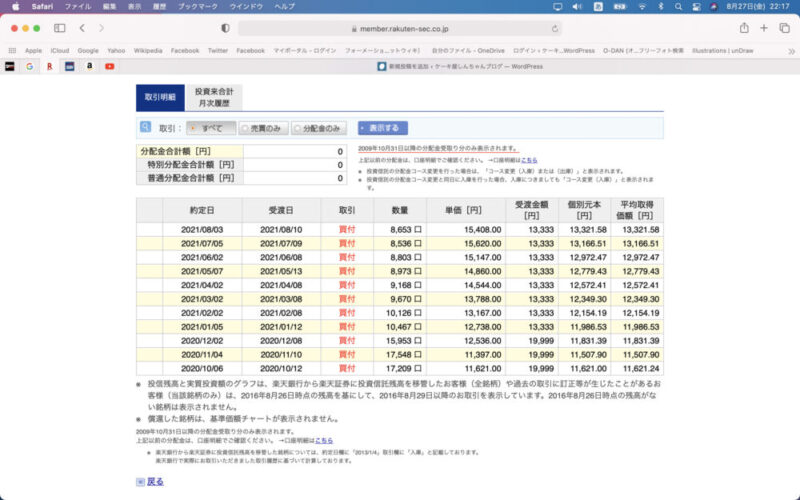The width and height of the screenshot is (800, 500).
Task: Open the ウインドウ menu
Action: [246, 7]
